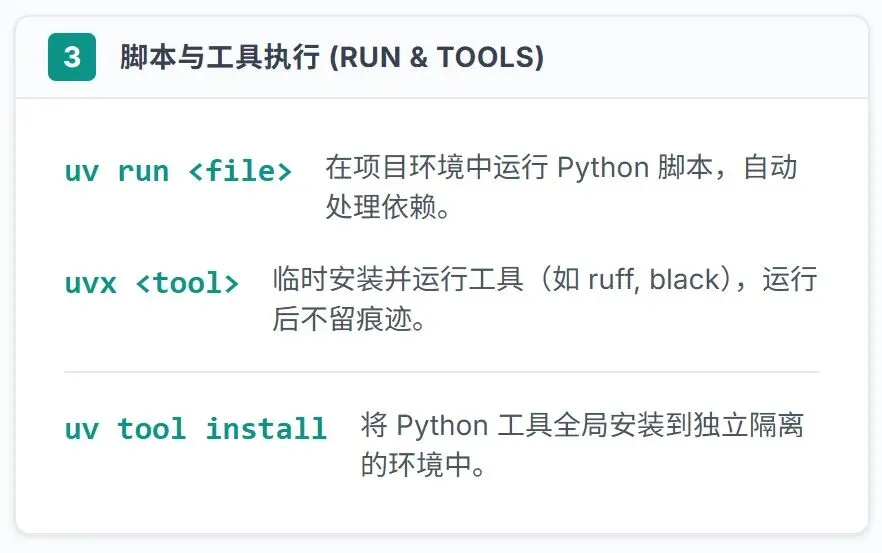Click the text 将 Python 工具全局安装到独立隔离

[x=582, y=426]
